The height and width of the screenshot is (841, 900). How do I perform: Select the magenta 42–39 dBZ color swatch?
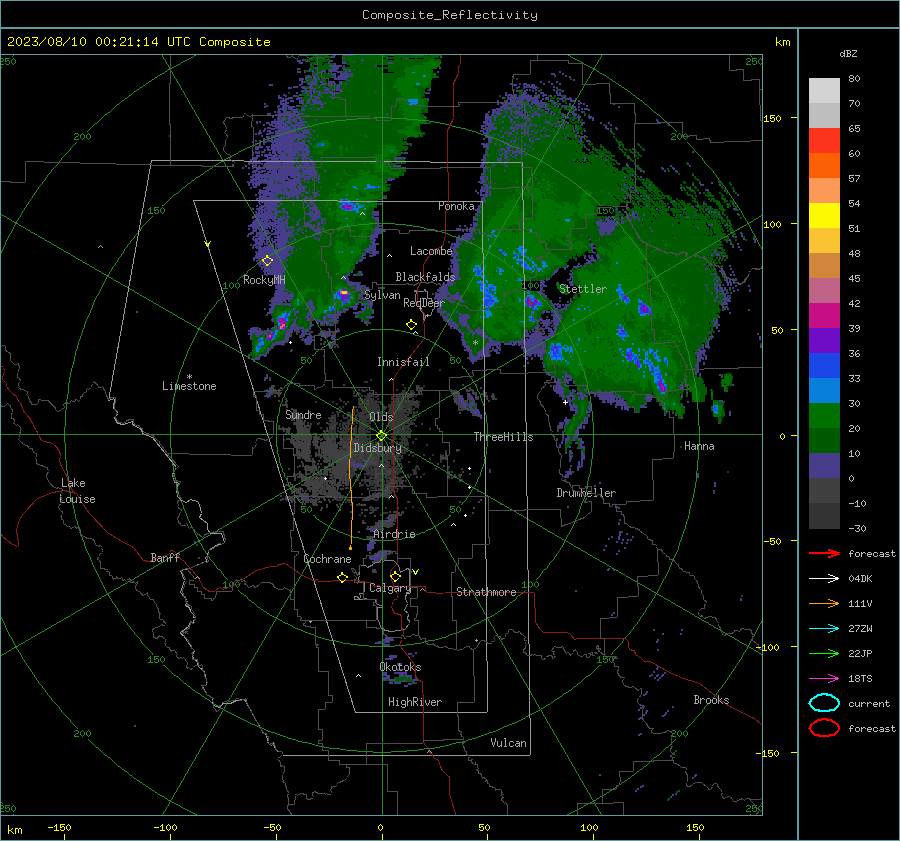coord(824,316)
